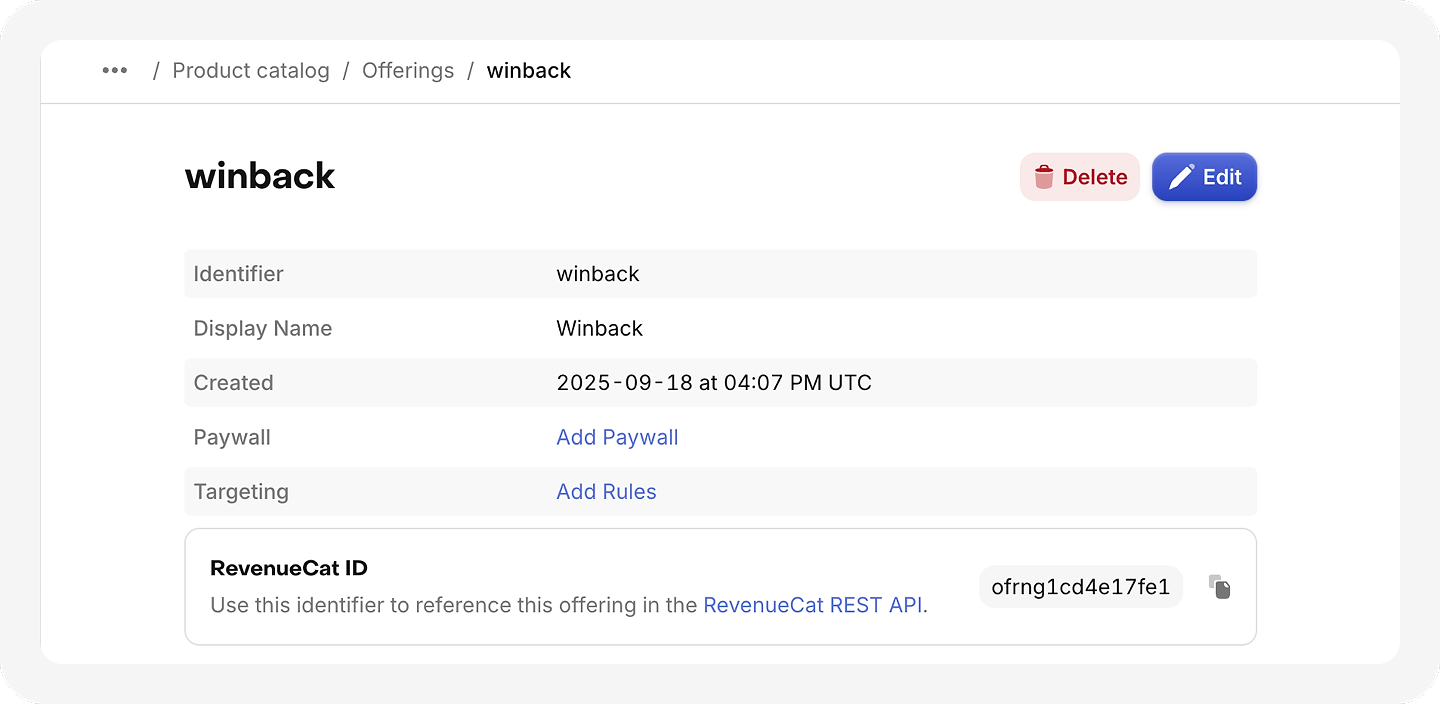The height and width of the screenshot is (704, 1440).
Task: Navigate to Offerings breadcrumb
Action: [x=408, y=71]
